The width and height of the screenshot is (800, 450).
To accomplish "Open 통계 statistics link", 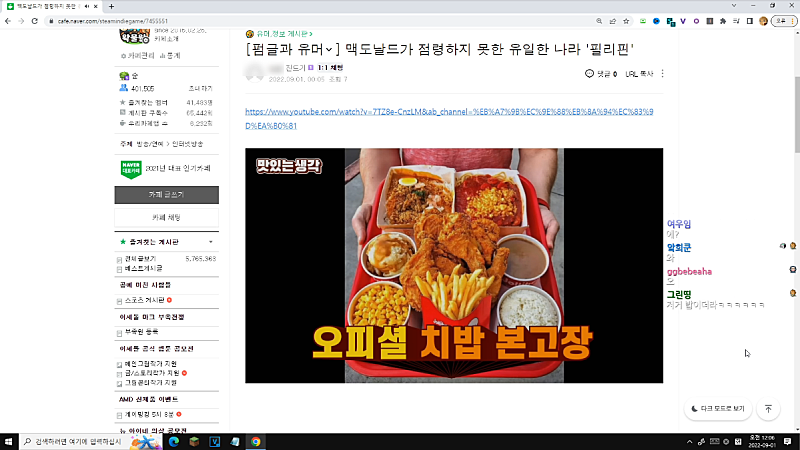I will point(170,56).
